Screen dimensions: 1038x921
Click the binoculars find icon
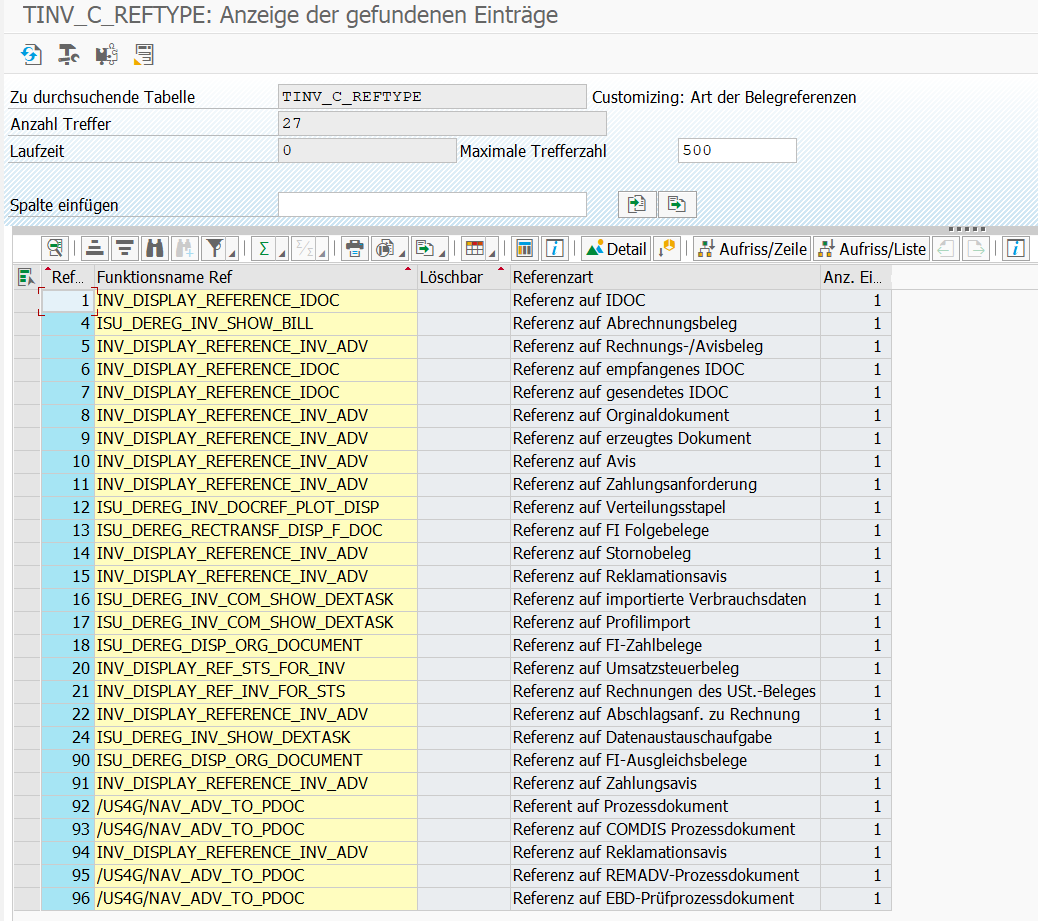point(154,248)
